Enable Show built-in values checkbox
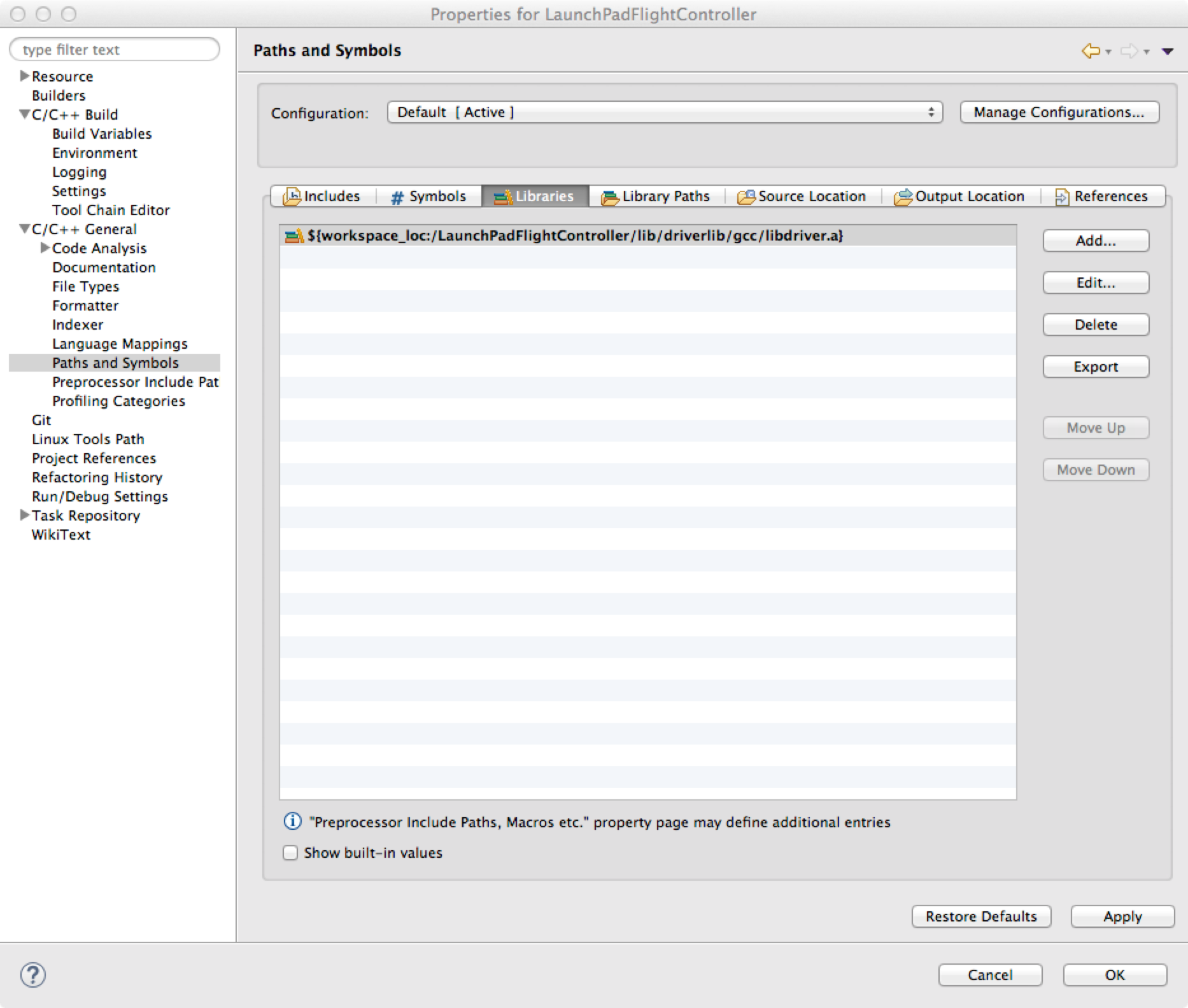Viewport: 1188px width, 1008px height. tap(290, 853)
